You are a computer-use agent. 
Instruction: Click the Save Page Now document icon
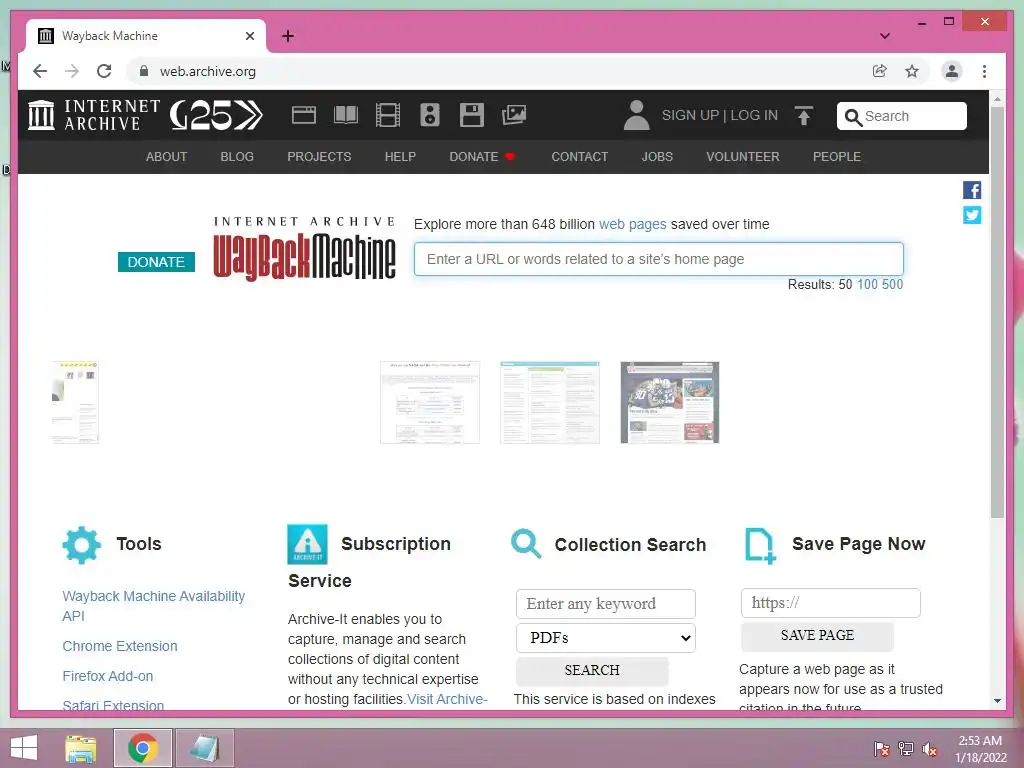[760, 546]
